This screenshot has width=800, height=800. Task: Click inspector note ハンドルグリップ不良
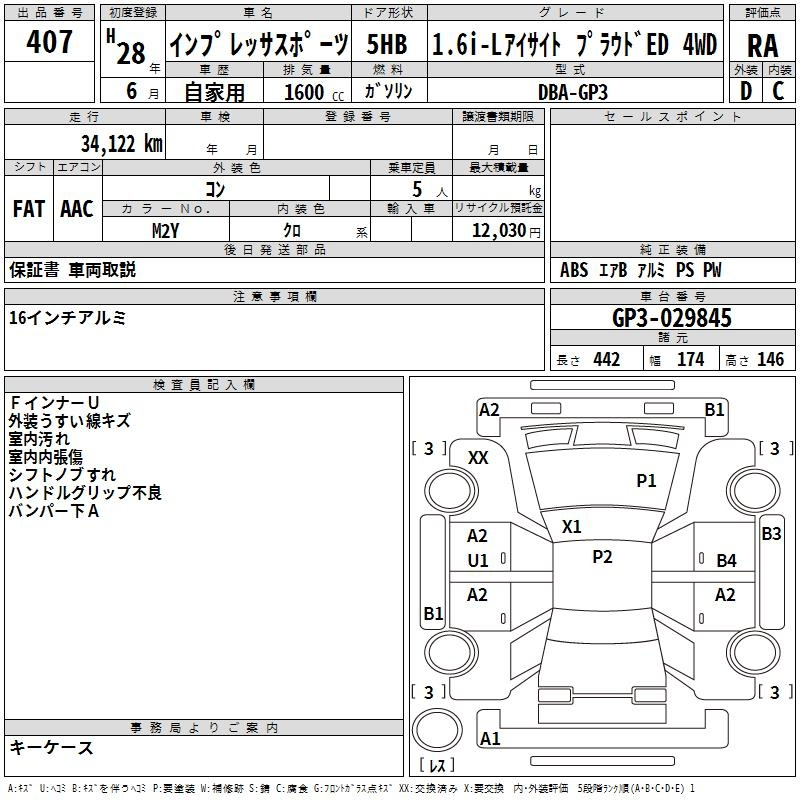click(x=85, y=492)
